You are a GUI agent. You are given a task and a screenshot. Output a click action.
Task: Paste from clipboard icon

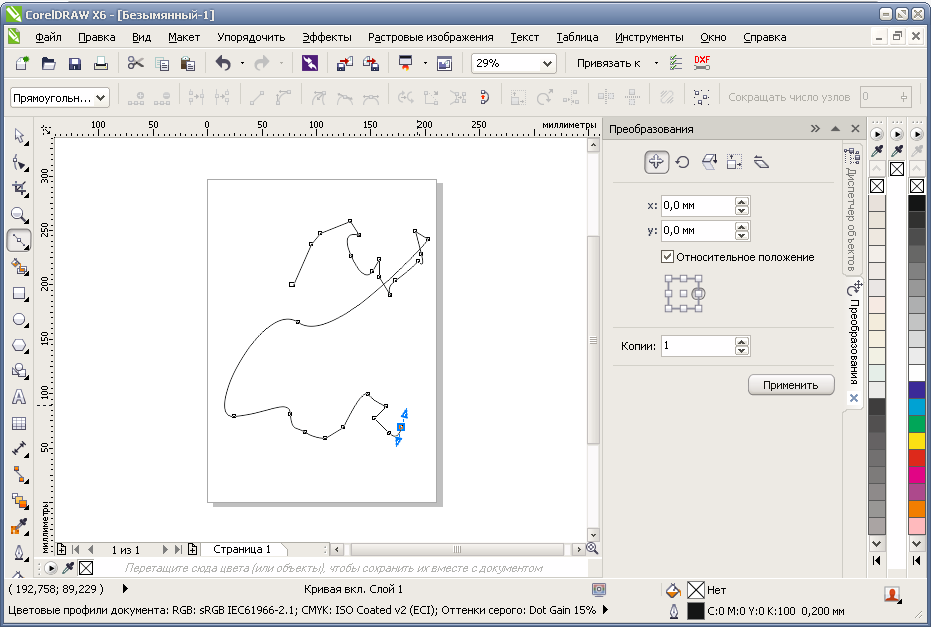(188, 63)
